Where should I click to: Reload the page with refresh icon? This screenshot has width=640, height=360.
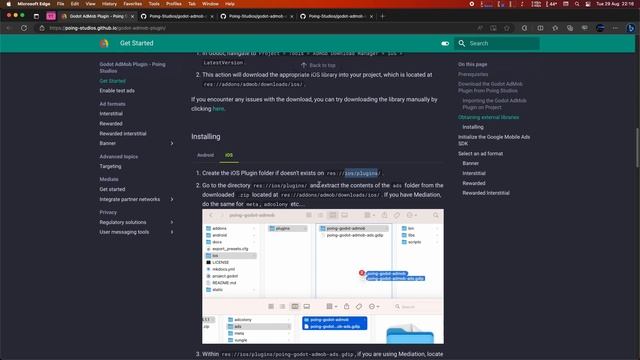[24, 28]
